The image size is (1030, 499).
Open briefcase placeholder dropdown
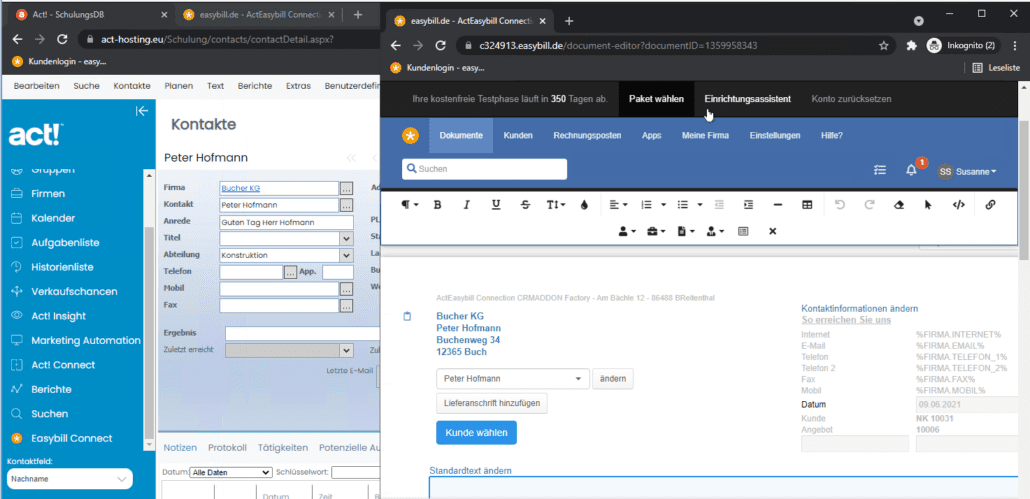[657, 231]
